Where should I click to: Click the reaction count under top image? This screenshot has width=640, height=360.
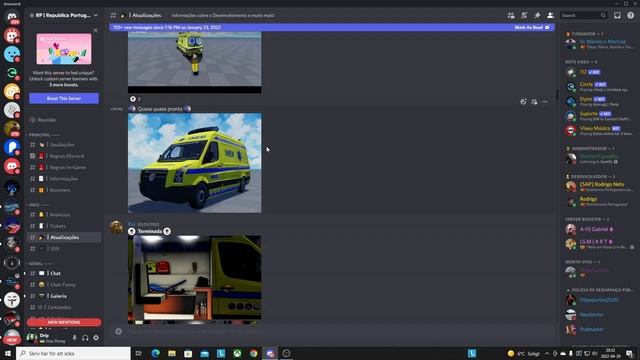click(135, 99)
